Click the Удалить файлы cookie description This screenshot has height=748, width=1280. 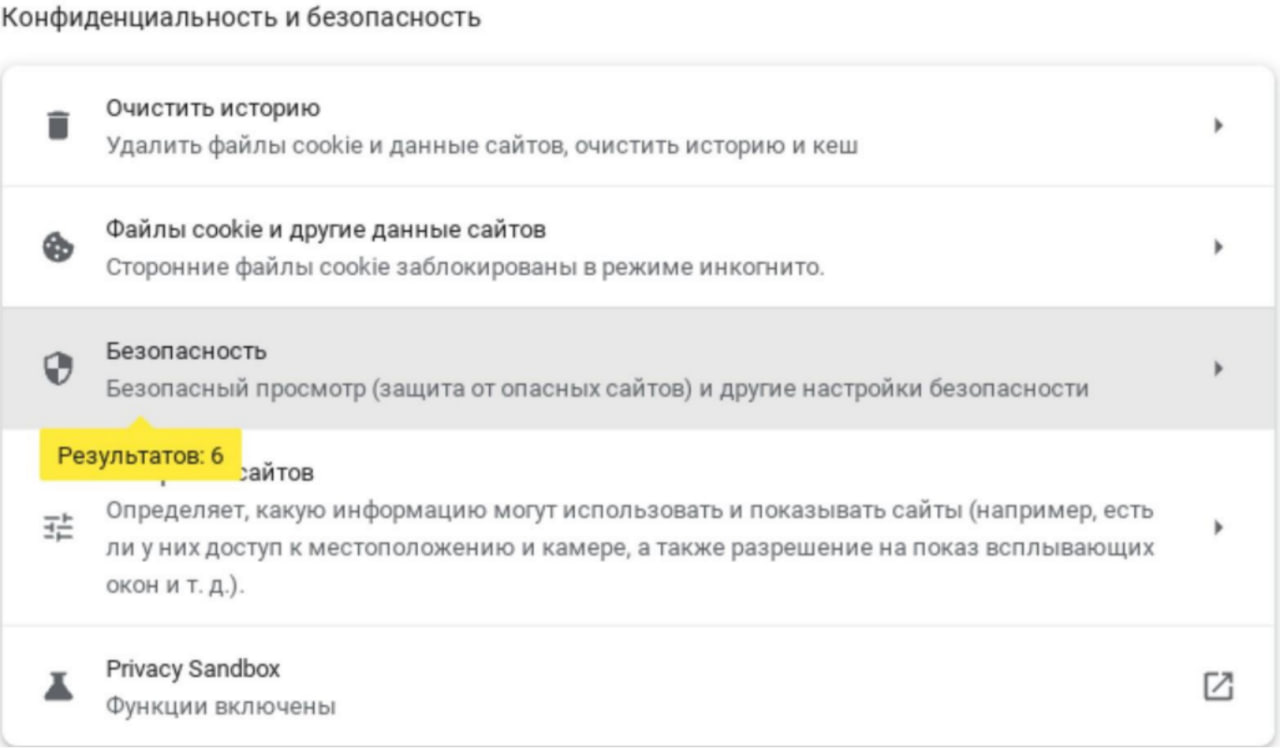(482, 146)
